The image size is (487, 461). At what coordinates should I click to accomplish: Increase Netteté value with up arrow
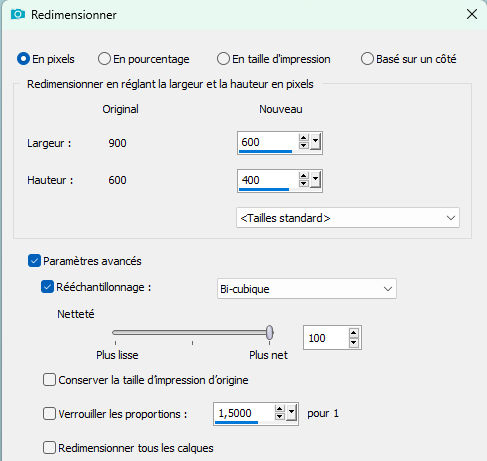(x=353, y=333)
